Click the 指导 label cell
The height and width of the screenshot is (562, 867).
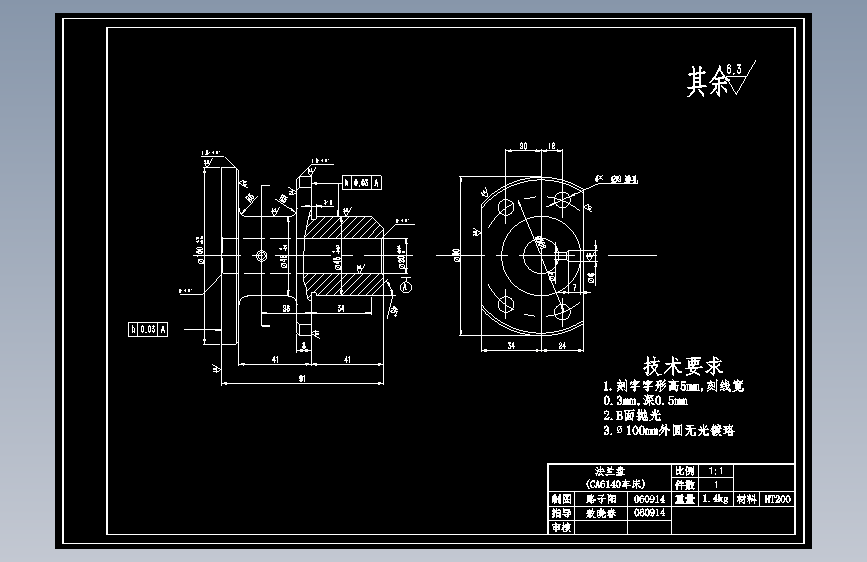[x=561, y=513]
